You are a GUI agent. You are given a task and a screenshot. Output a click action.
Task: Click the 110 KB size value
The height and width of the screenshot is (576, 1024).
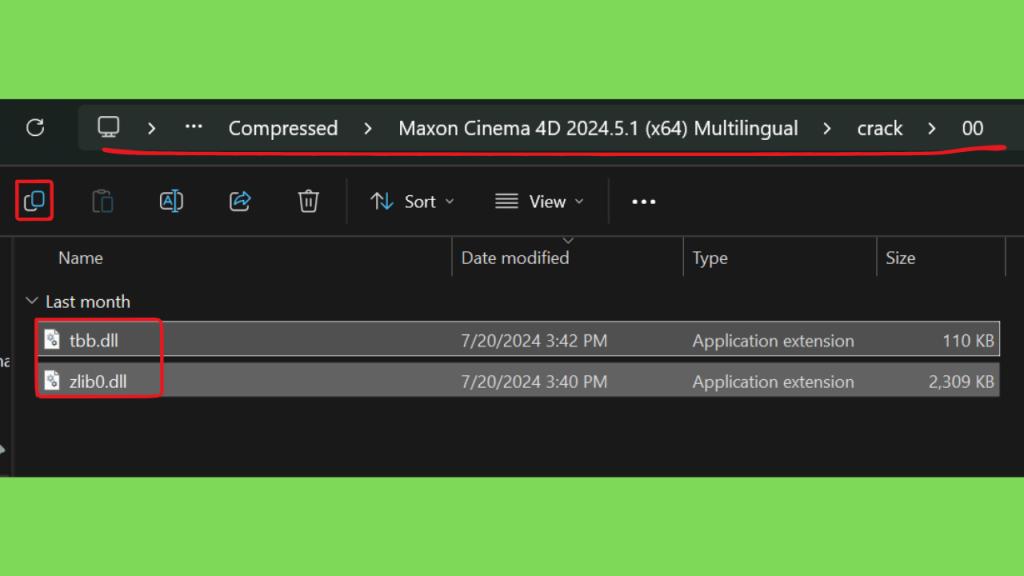(x=968, y=340)
